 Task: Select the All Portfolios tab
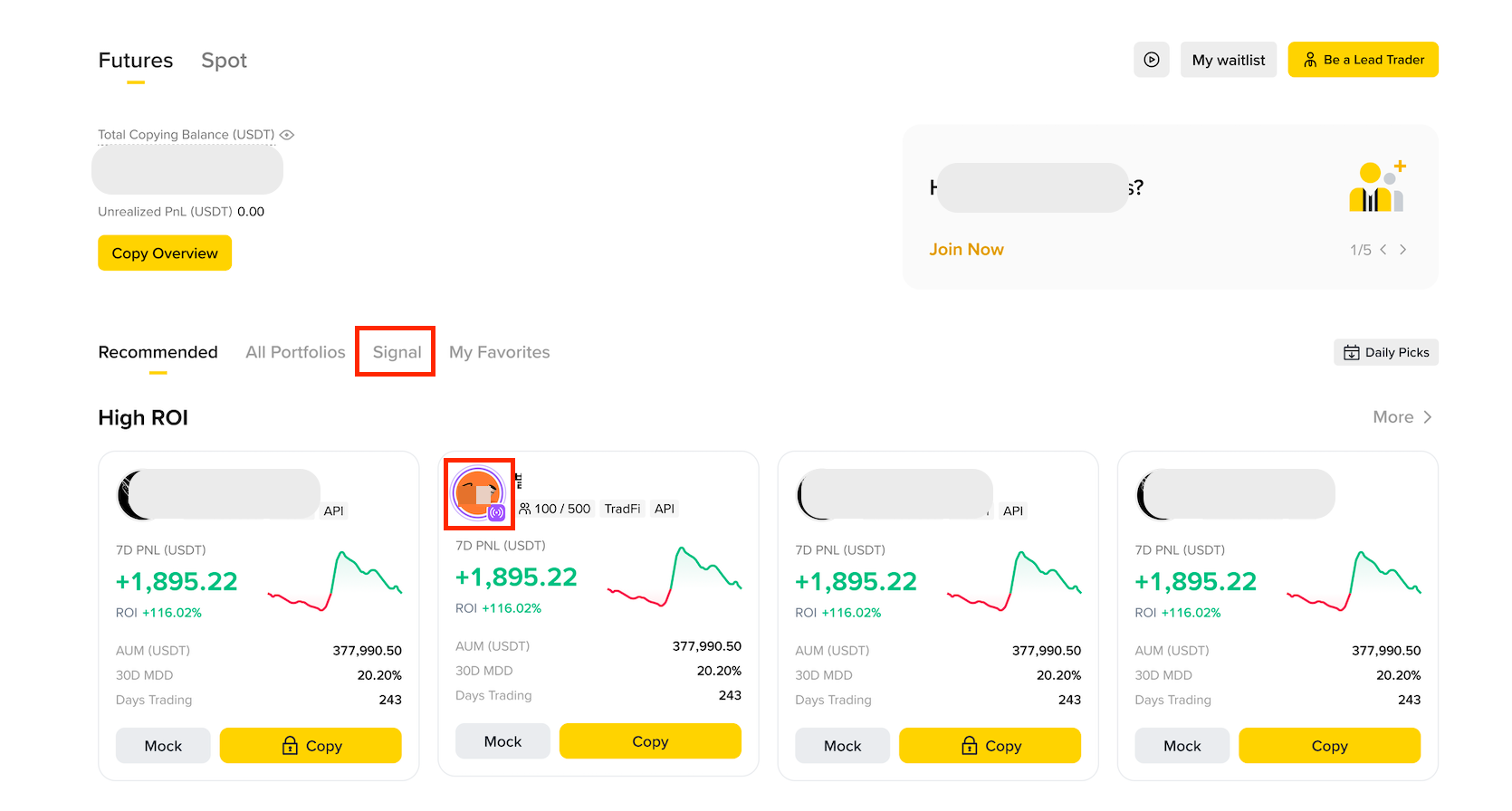tap(295, 352)
